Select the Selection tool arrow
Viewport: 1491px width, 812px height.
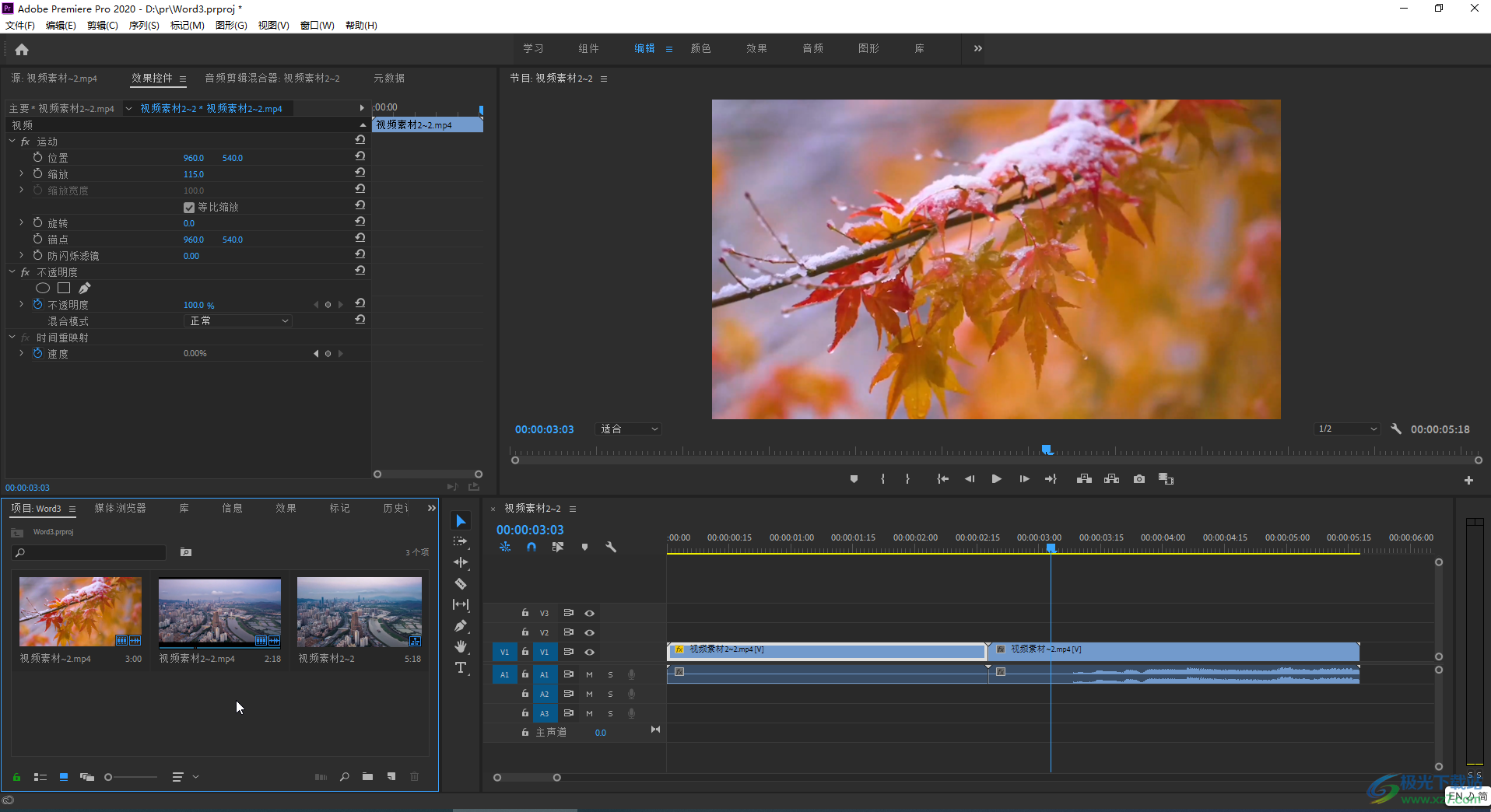coord(461,521)
